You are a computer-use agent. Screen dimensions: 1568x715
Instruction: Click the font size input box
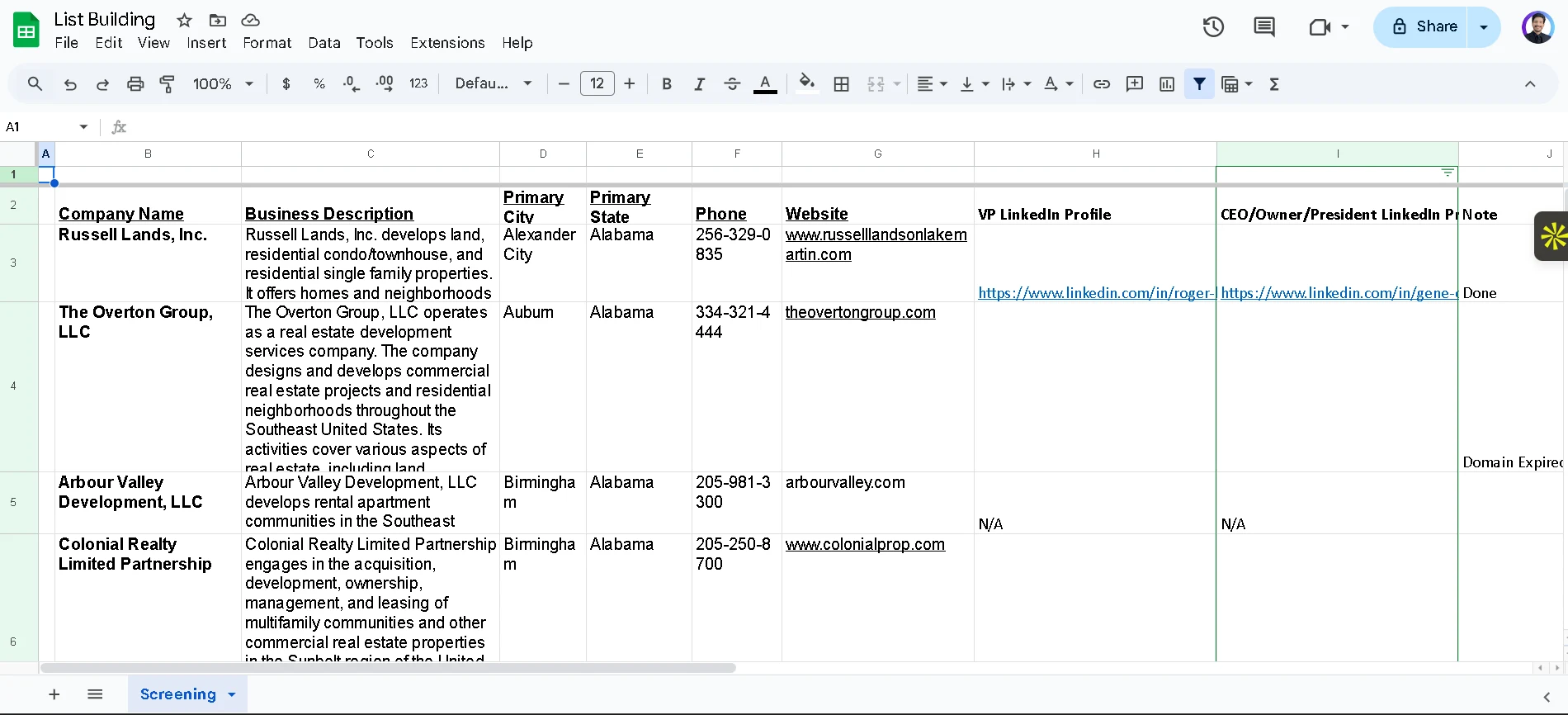[x=597, y=83]
